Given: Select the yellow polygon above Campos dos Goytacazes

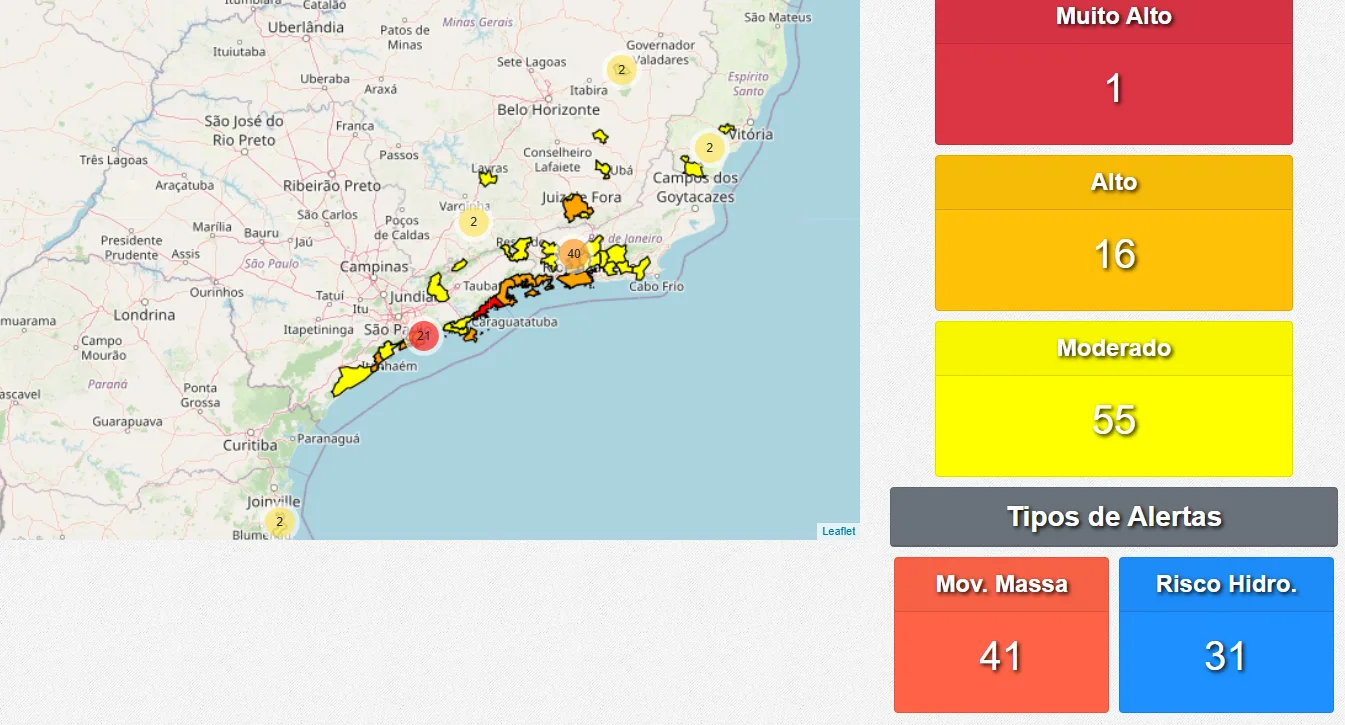Looking at the screenshot, I should click(693, 167).
